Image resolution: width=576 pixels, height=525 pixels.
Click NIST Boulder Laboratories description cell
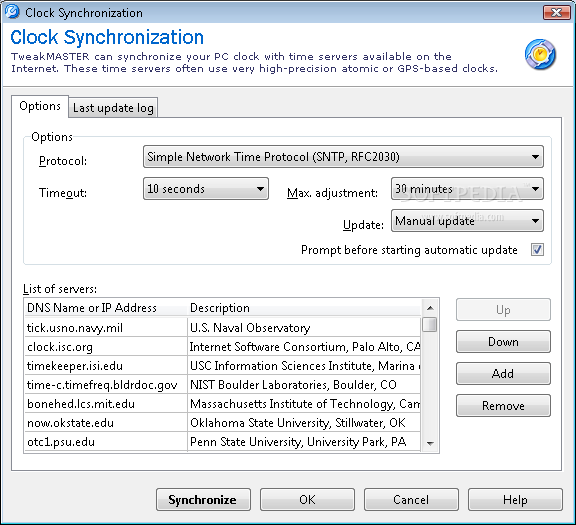click(304, 385)
